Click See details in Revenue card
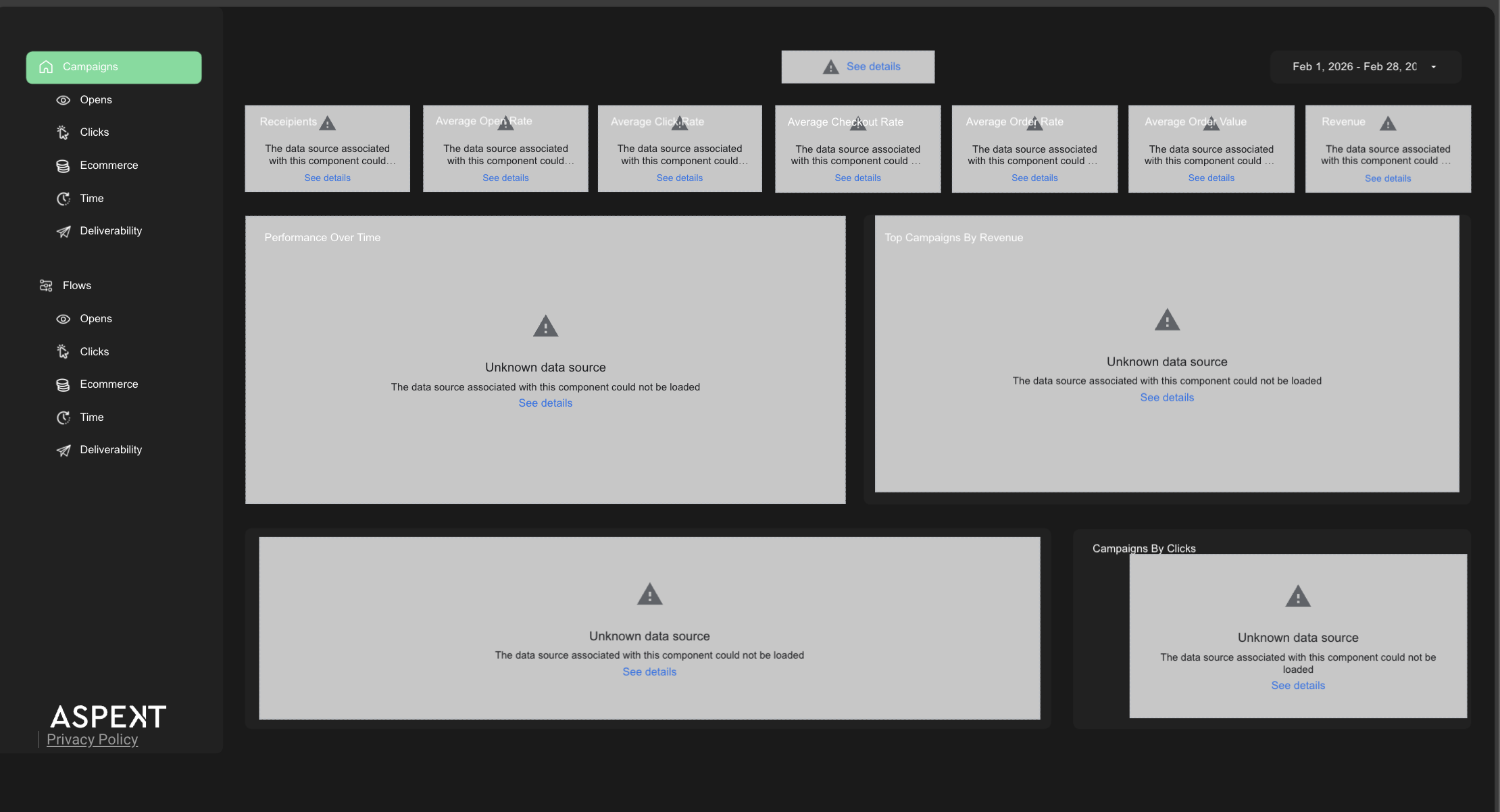1500x812 pixels. [1387, 178]
